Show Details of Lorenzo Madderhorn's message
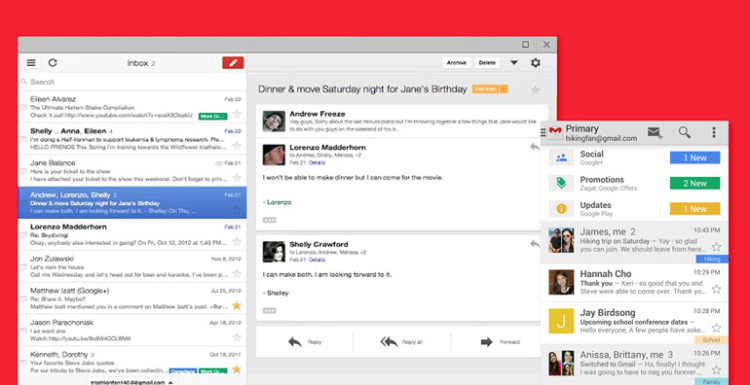750x385 pixels. (317, 163)
